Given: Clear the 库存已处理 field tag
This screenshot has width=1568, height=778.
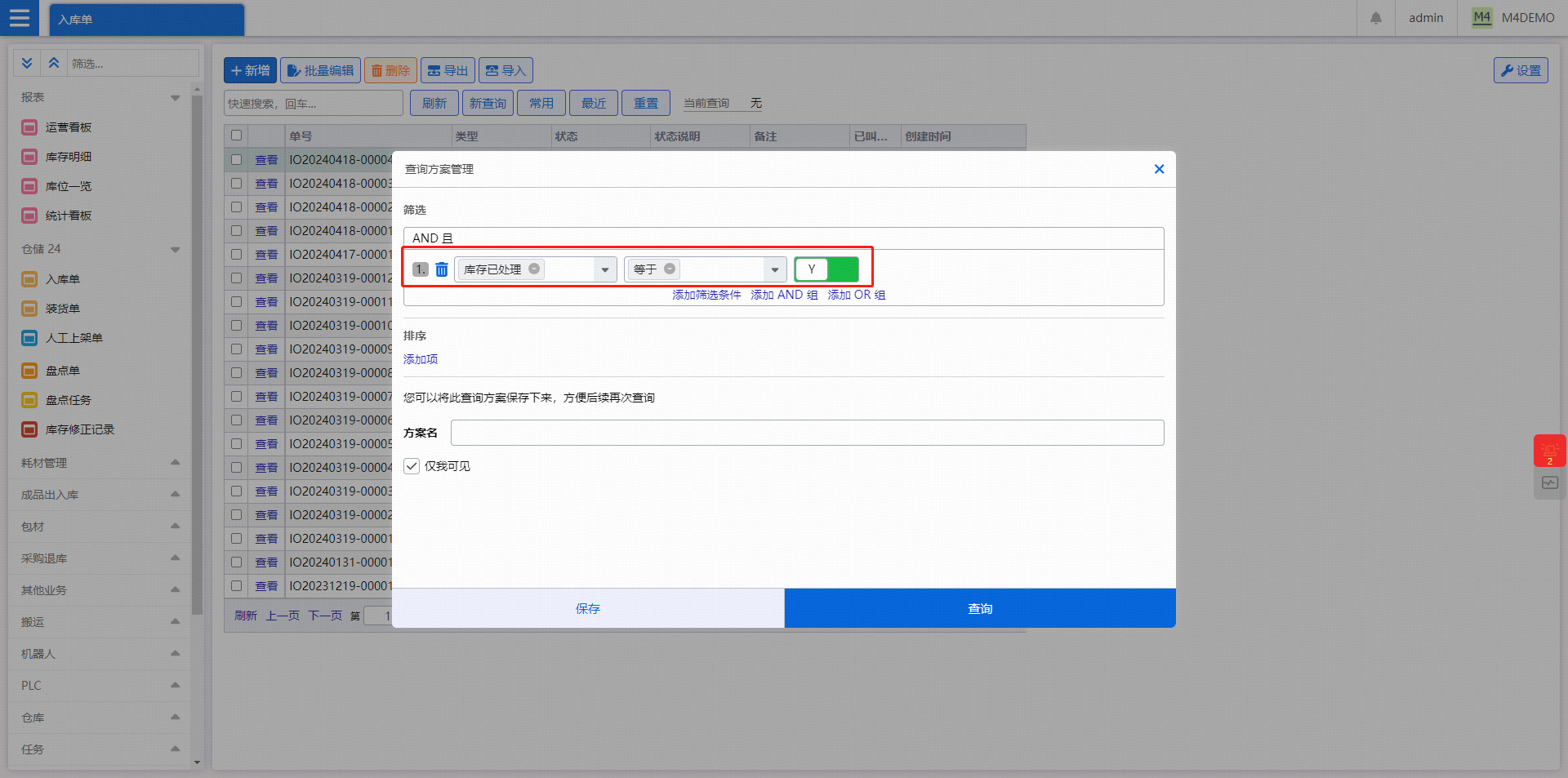Looking at the screenshot, I should coord(534,269).
